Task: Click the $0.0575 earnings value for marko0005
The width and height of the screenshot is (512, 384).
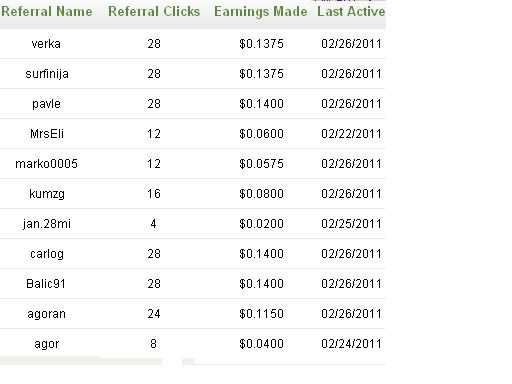Action: pos(261,164)
